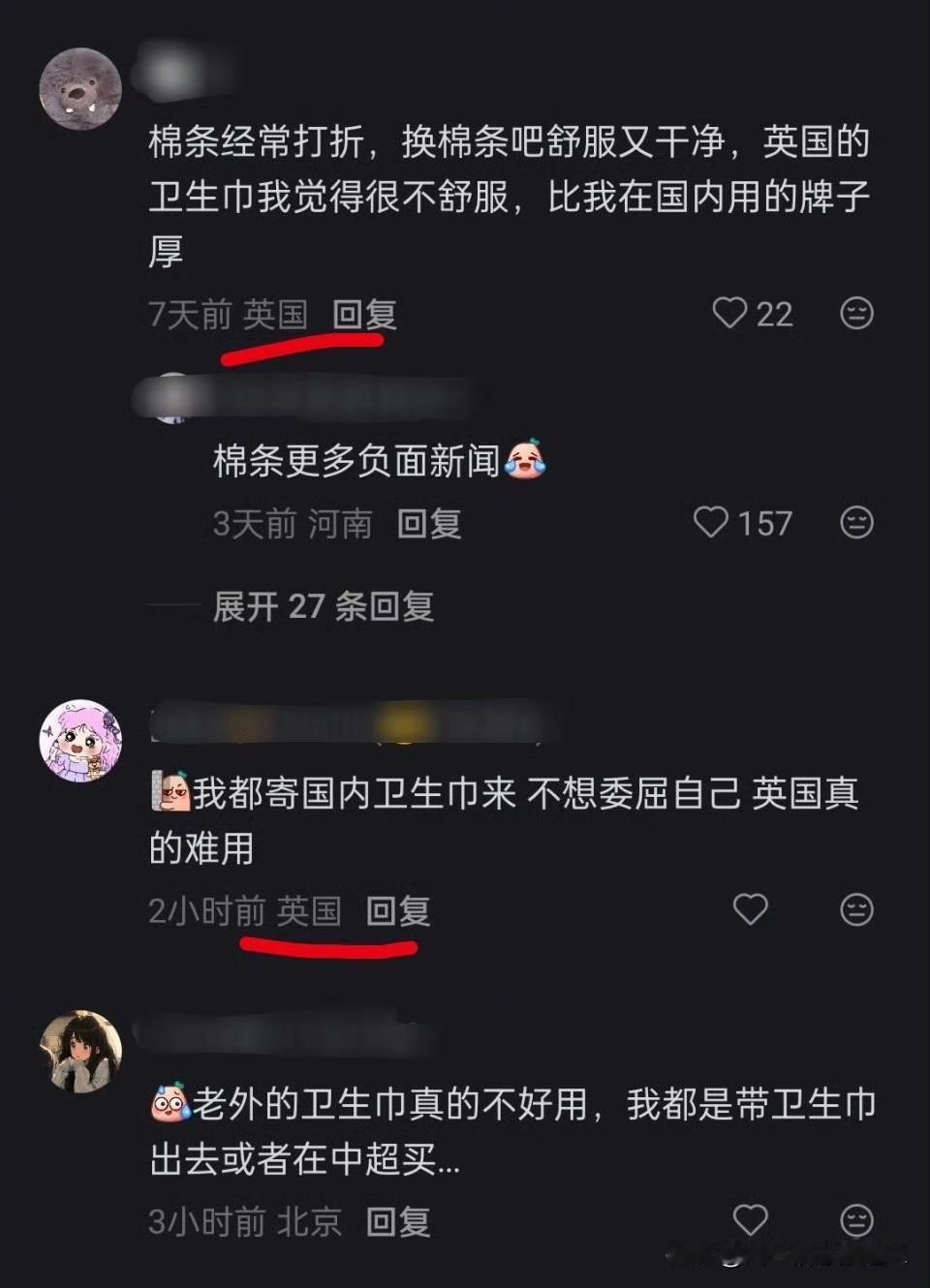Click the dislike face on 2小时前 comment
930x1288 pixels.
click(x=856, y=909)
